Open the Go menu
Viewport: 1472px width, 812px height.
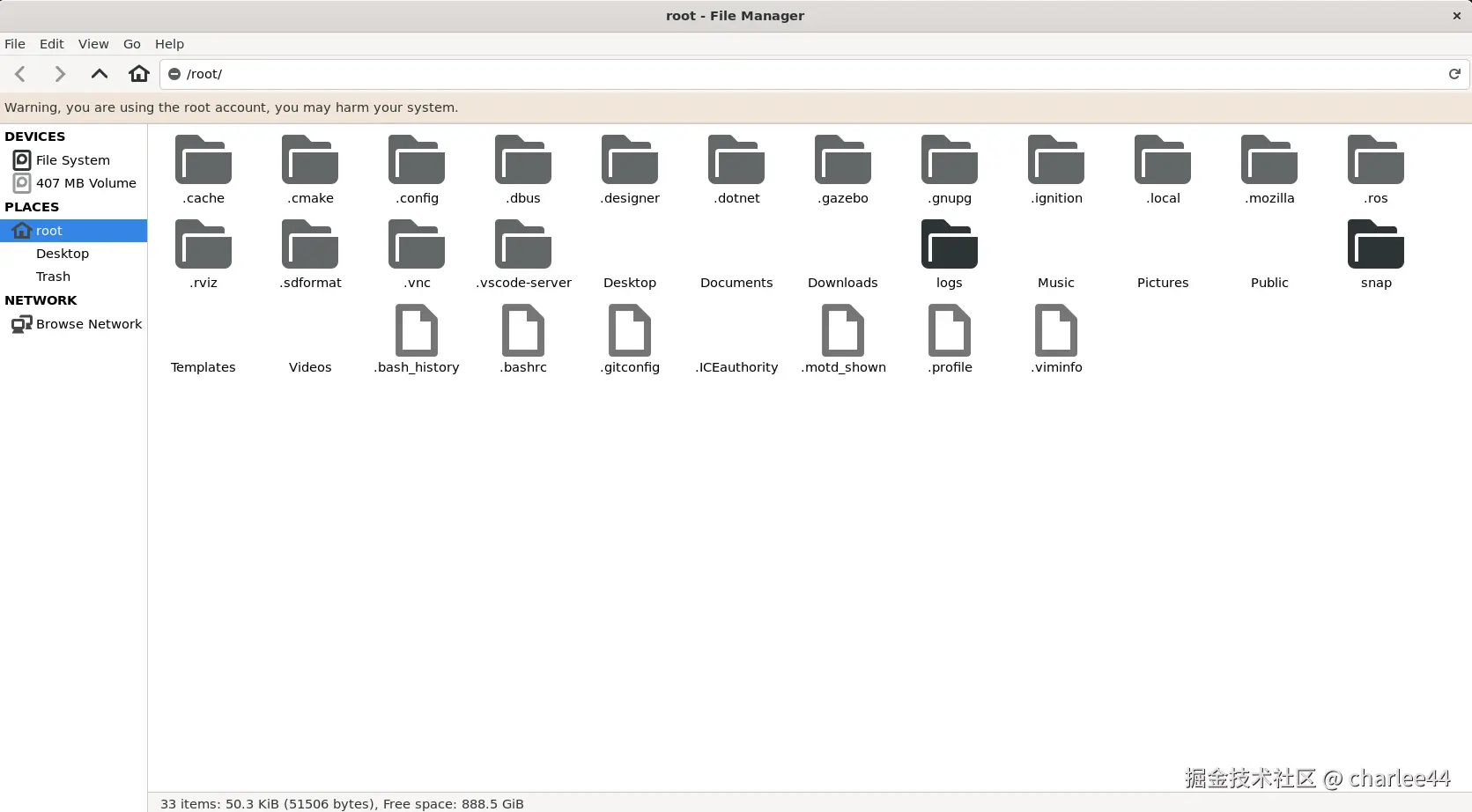(x=132, y=44)
